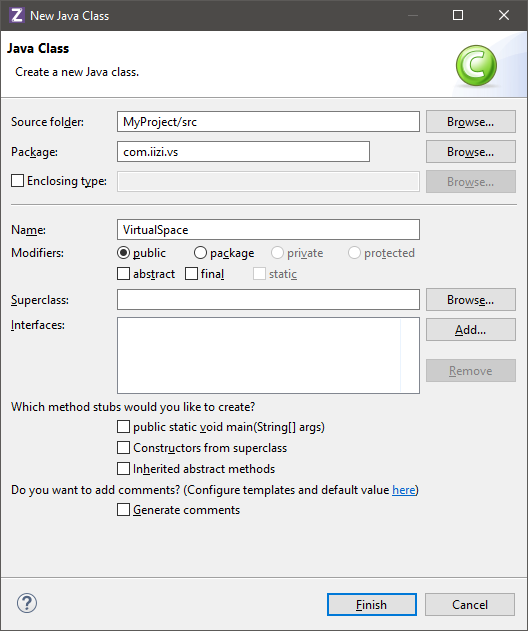
Task: Enable public static void main stub
Action: tap(124, 427)
